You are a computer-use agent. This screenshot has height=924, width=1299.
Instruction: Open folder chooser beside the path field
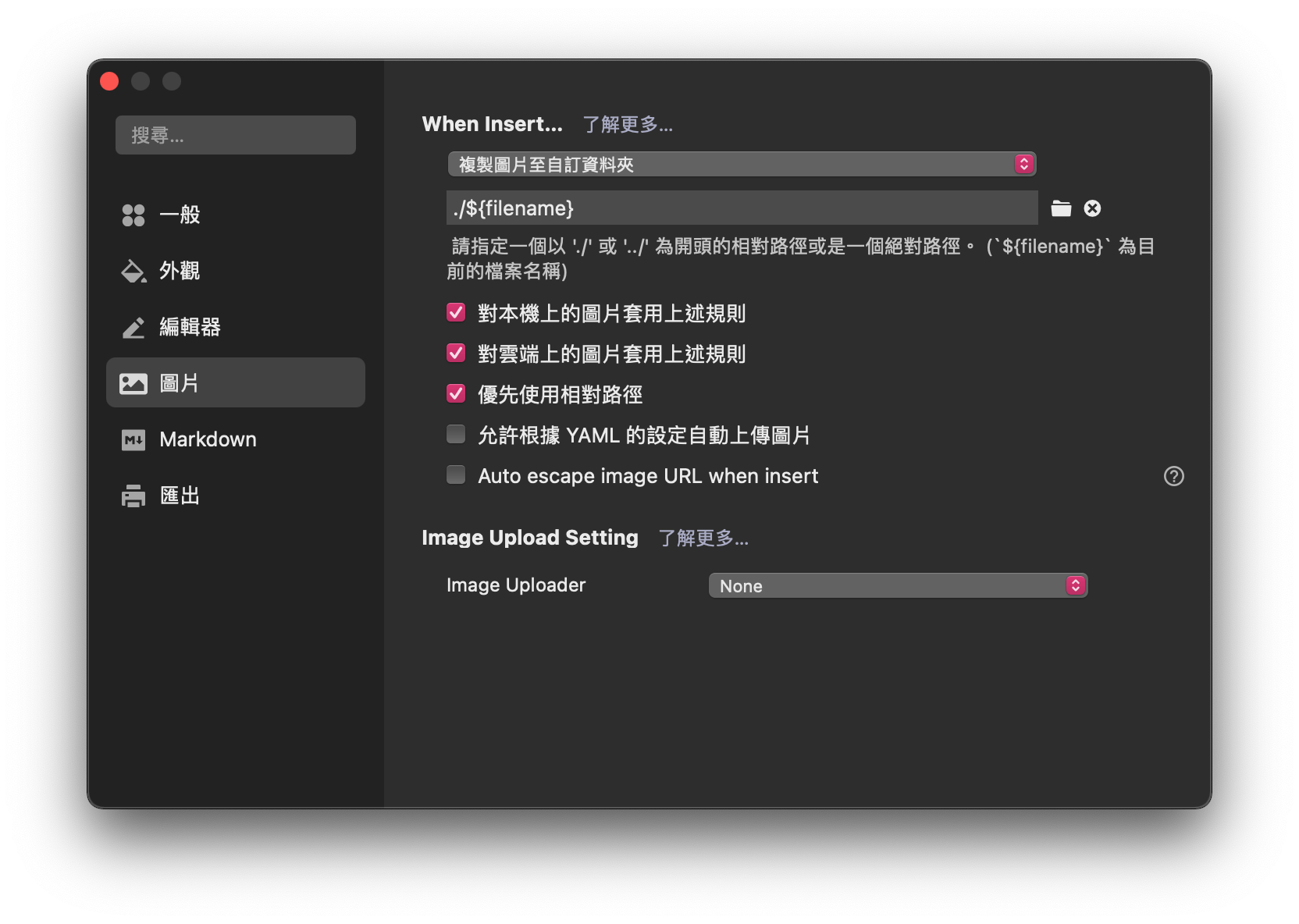tap(1061, 208)
